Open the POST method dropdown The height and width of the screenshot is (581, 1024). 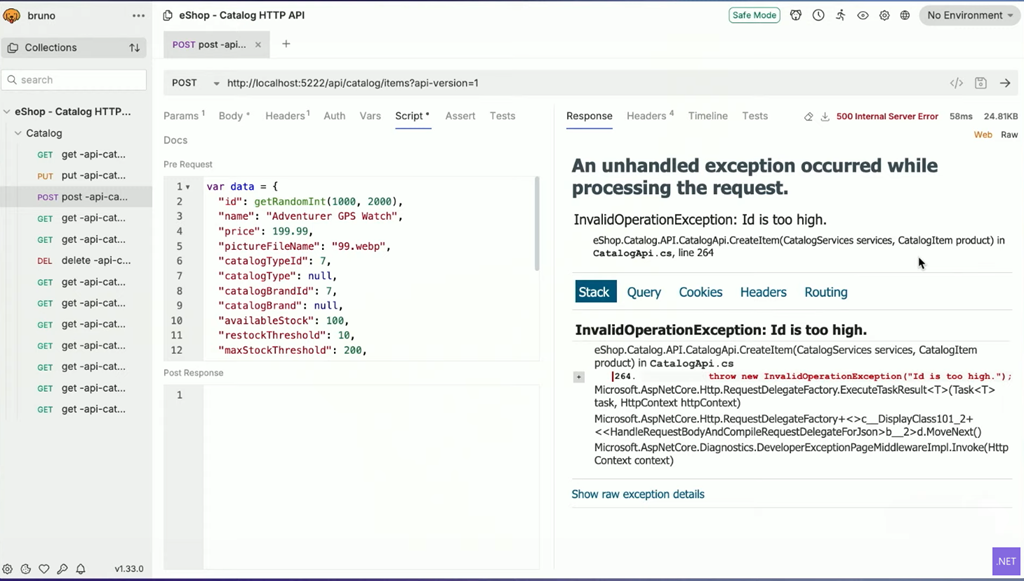[x=197, y=83]
